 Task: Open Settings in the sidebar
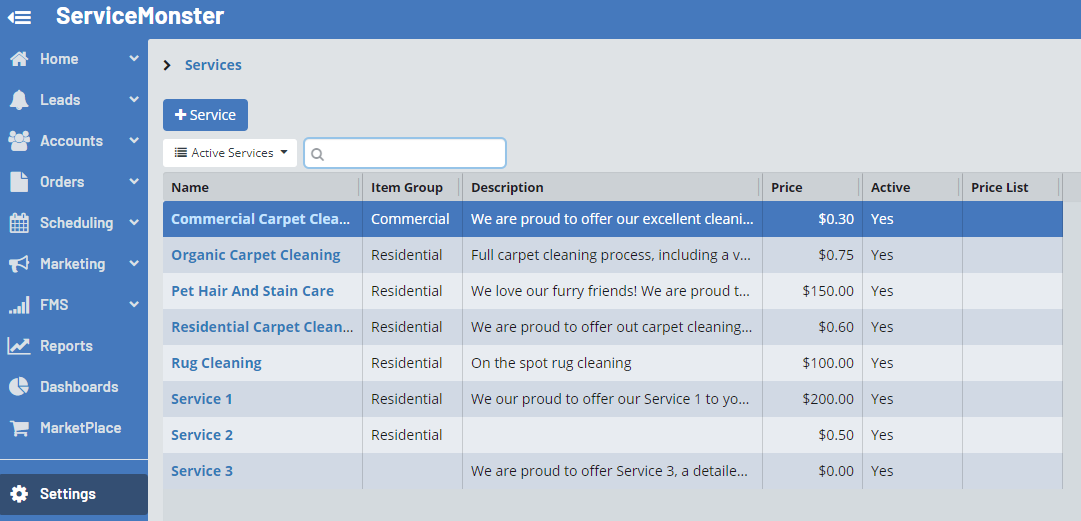point(68,494)
